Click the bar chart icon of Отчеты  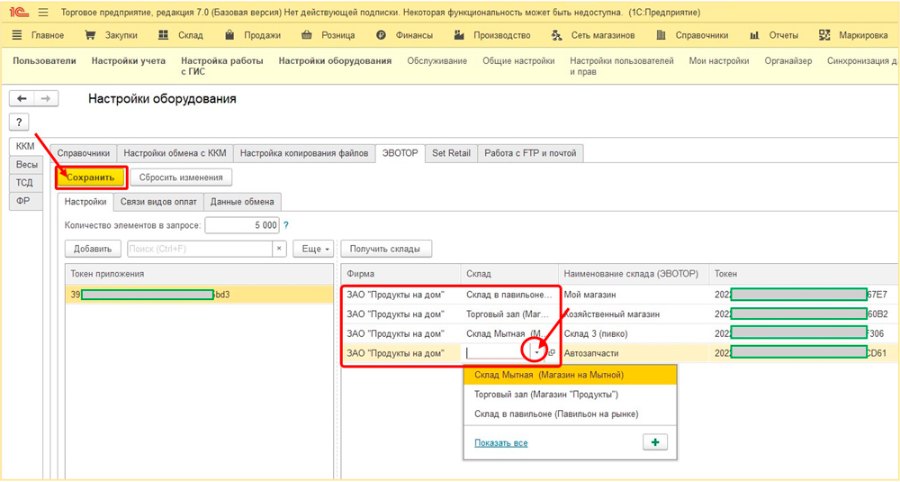pyautogui.click(x=754, y=36)
